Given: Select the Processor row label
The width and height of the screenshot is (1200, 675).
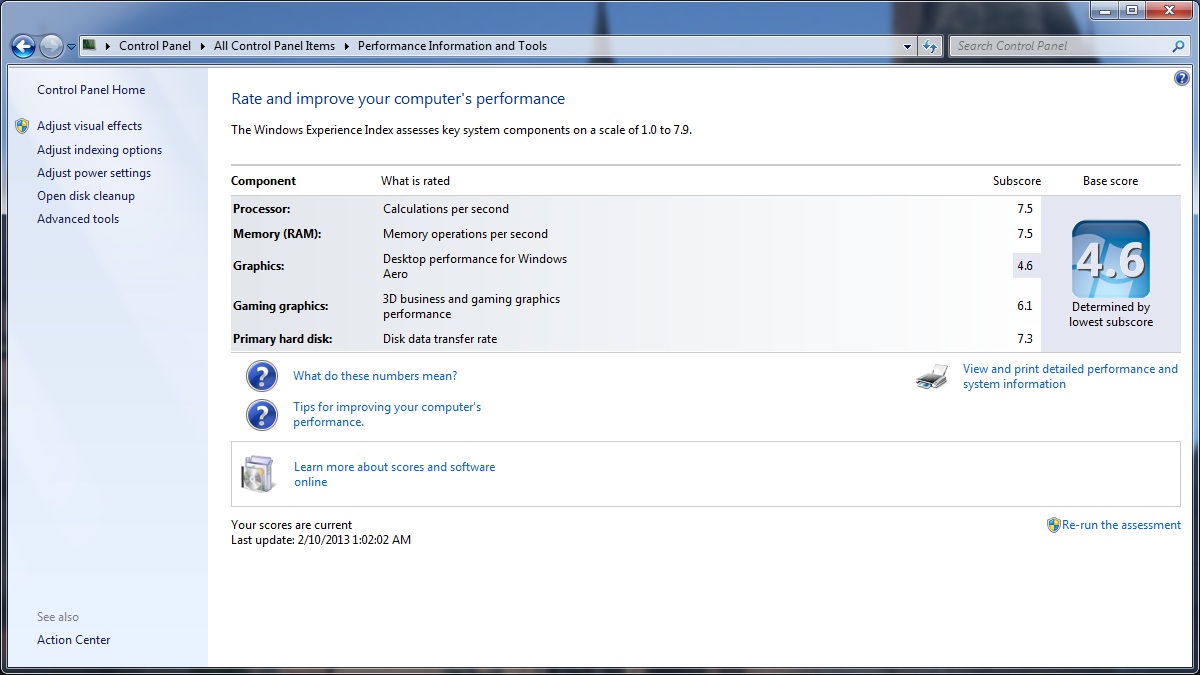Looking at the screenshot, I should pyautogui.click(x=261, y=209).
